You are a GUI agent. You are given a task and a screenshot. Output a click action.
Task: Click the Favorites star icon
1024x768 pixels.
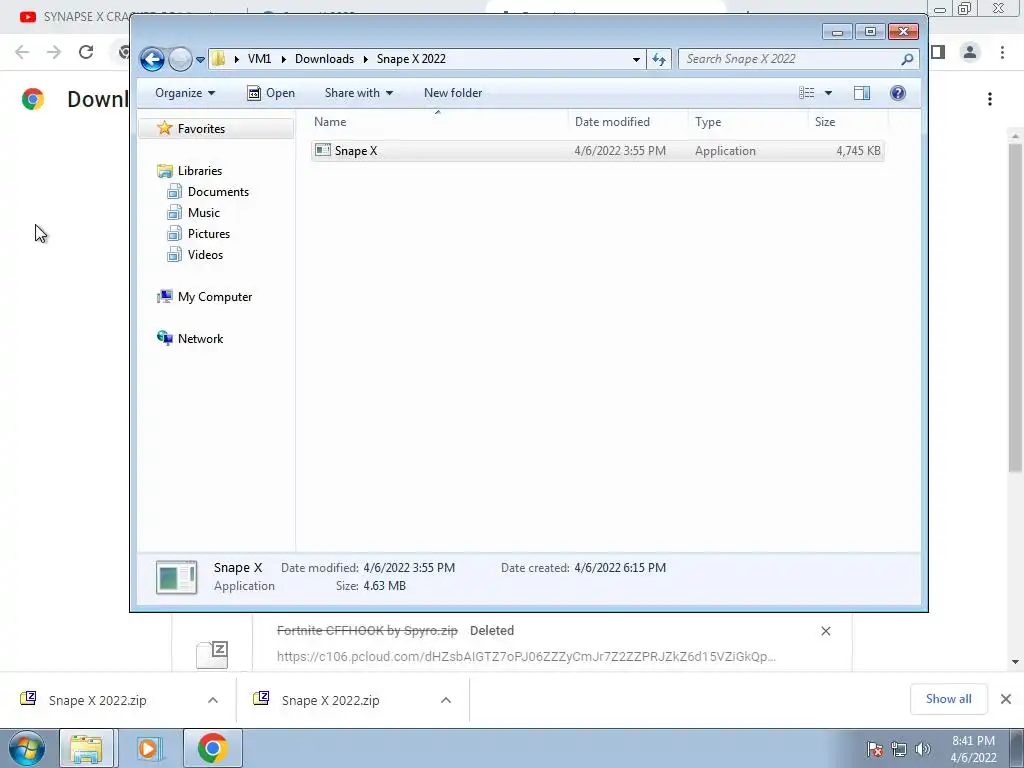point(165,128)
